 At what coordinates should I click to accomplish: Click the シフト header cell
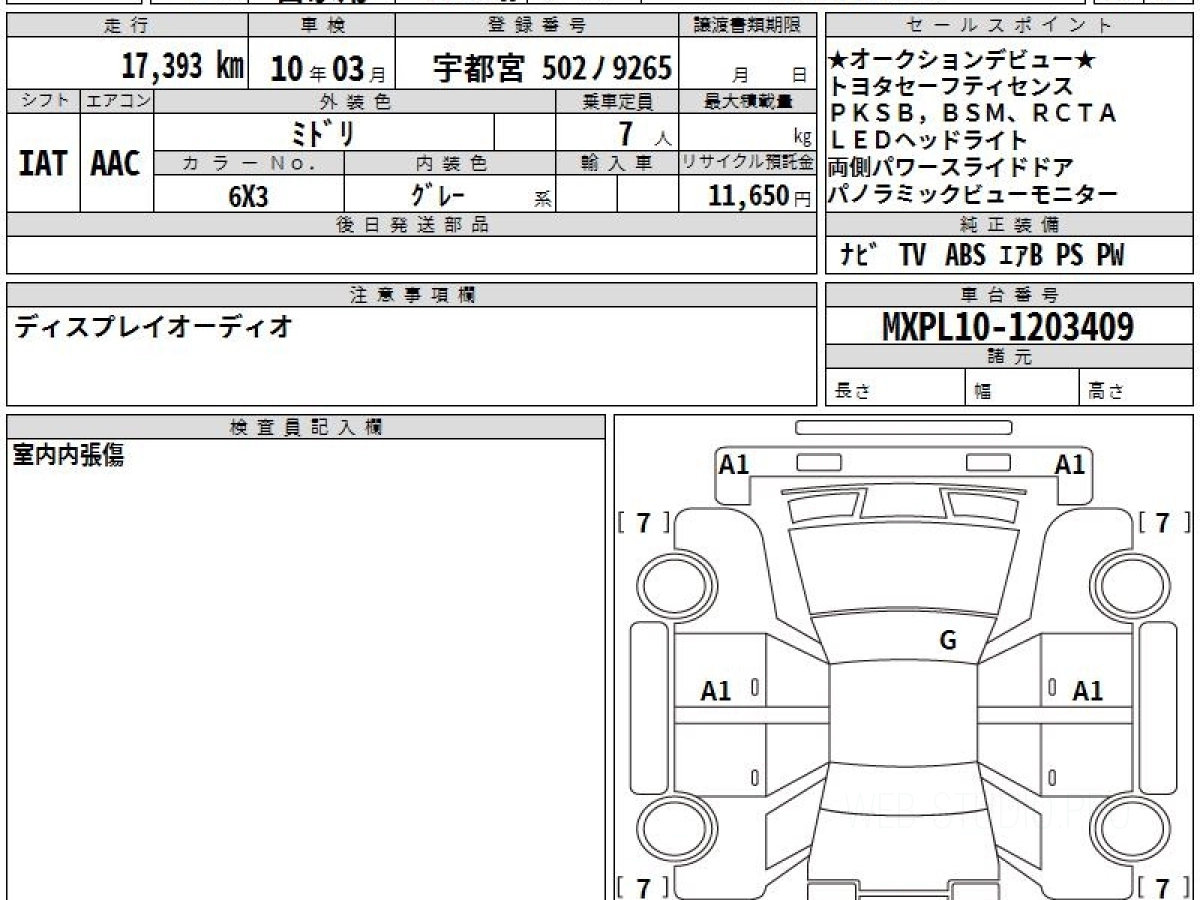click(42, 101)
